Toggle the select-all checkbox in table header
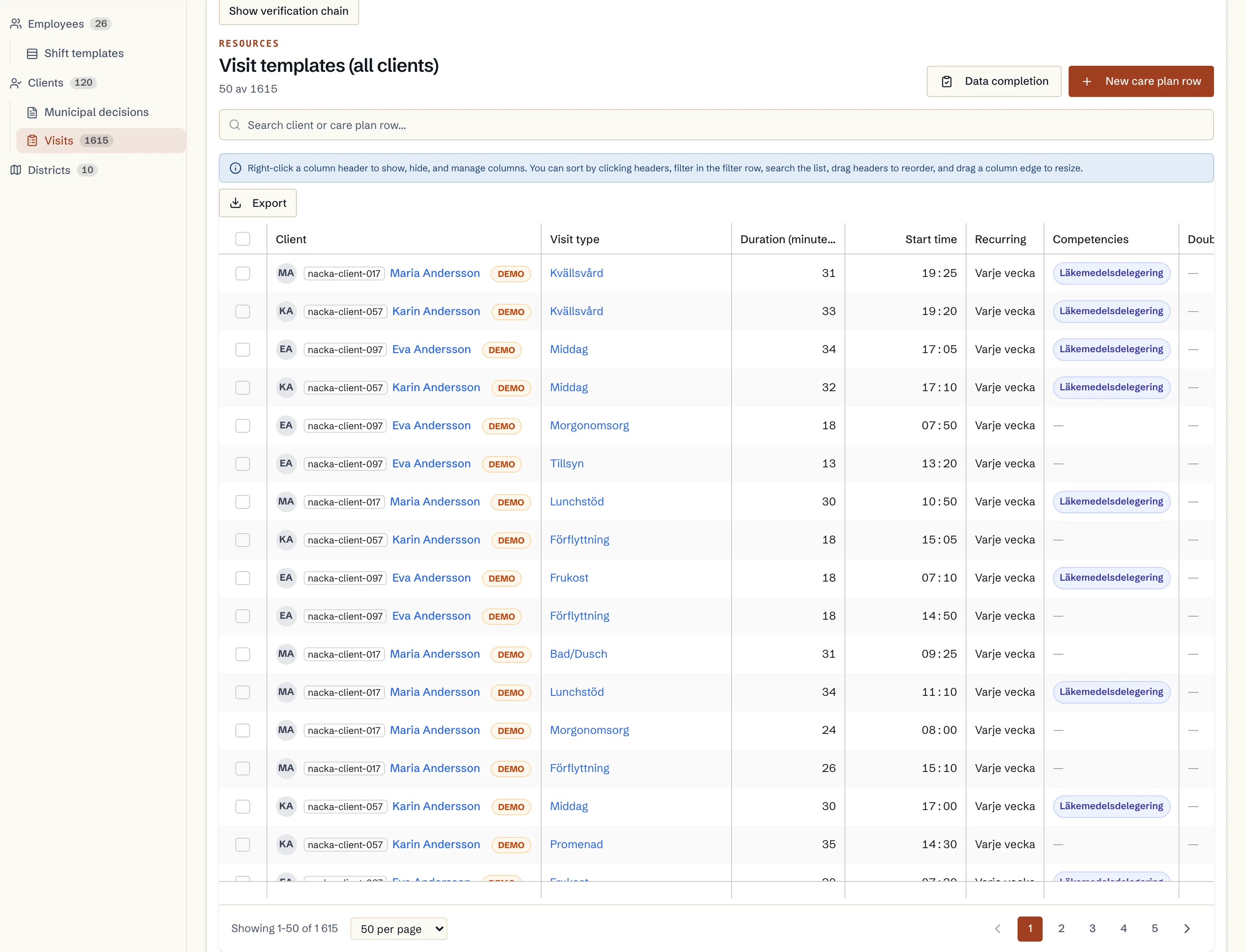1246x952 pixels. (x=243, y=239)
